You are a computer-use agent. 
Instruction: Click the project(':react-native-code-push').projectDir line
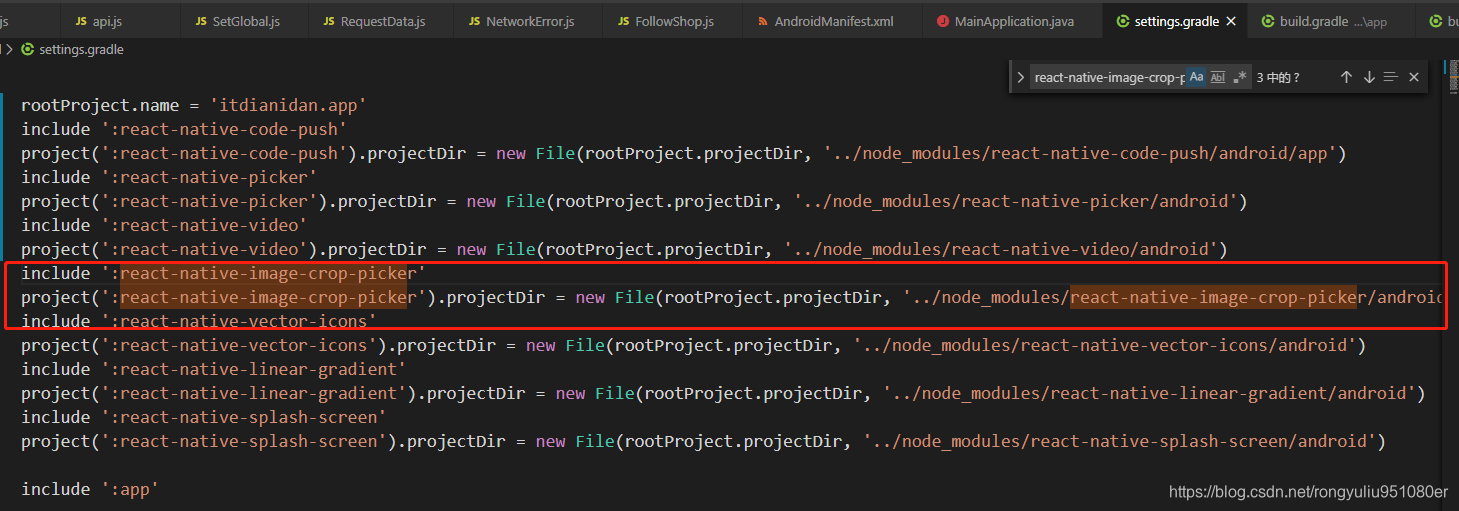(x=684, y=153)
